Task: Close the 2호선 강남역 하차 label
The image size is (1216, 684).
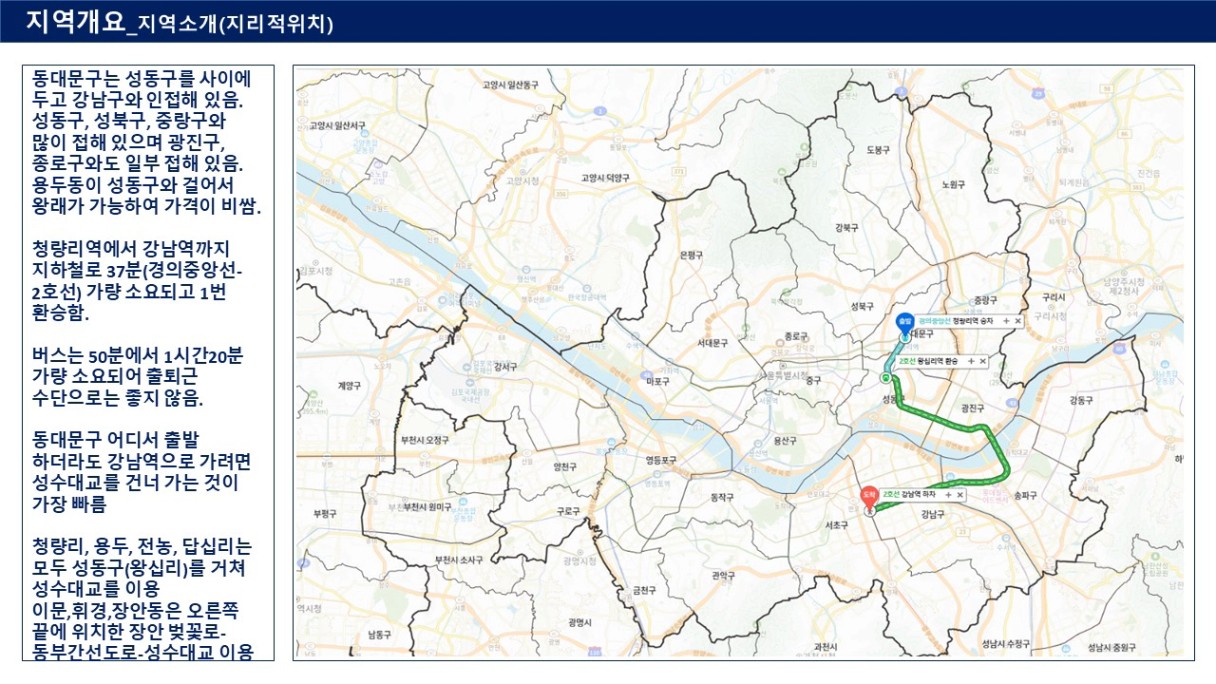Action: 960,494
